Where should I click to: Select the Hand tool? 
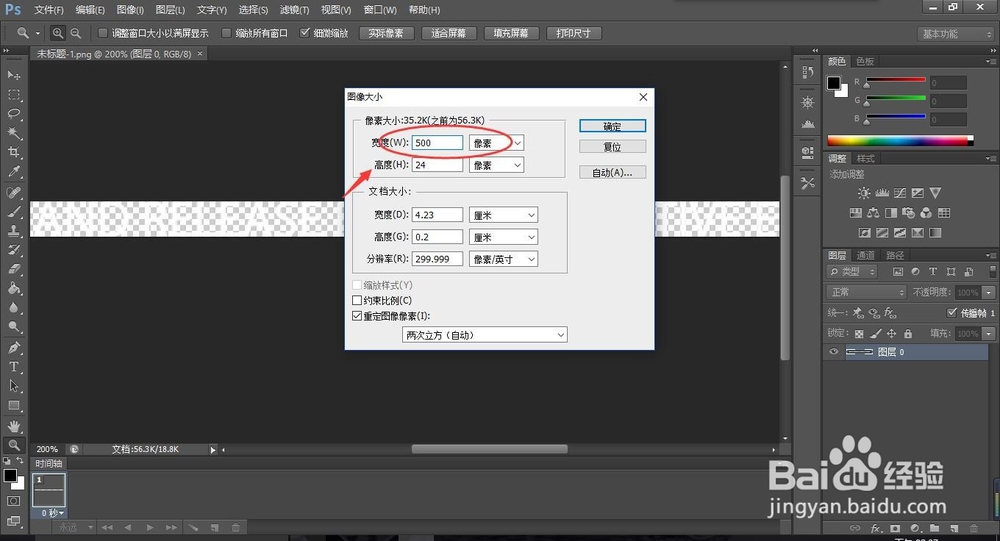[x=14, y=426]
